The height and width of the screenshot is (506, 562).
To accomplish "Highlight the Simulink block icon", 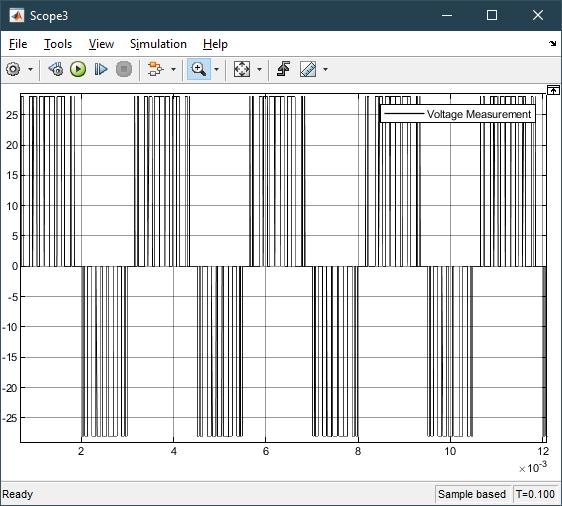I will coord(155,69).
